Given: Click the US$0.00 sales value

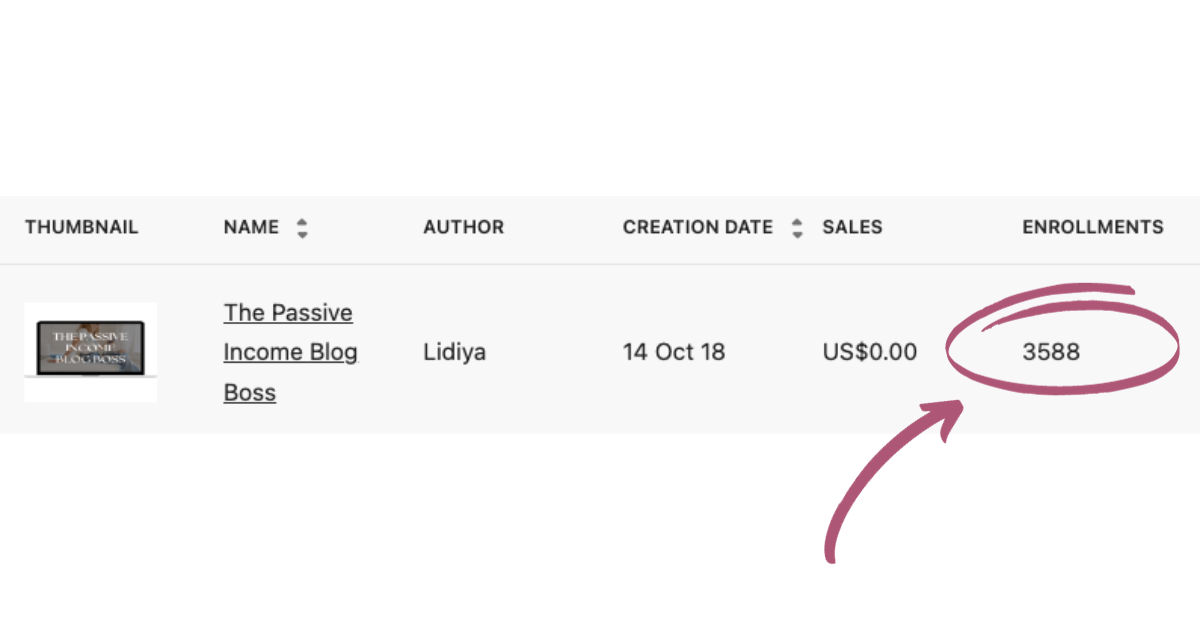Looking at the screenshot, I should pyautogui.click(x=869, y=352).
